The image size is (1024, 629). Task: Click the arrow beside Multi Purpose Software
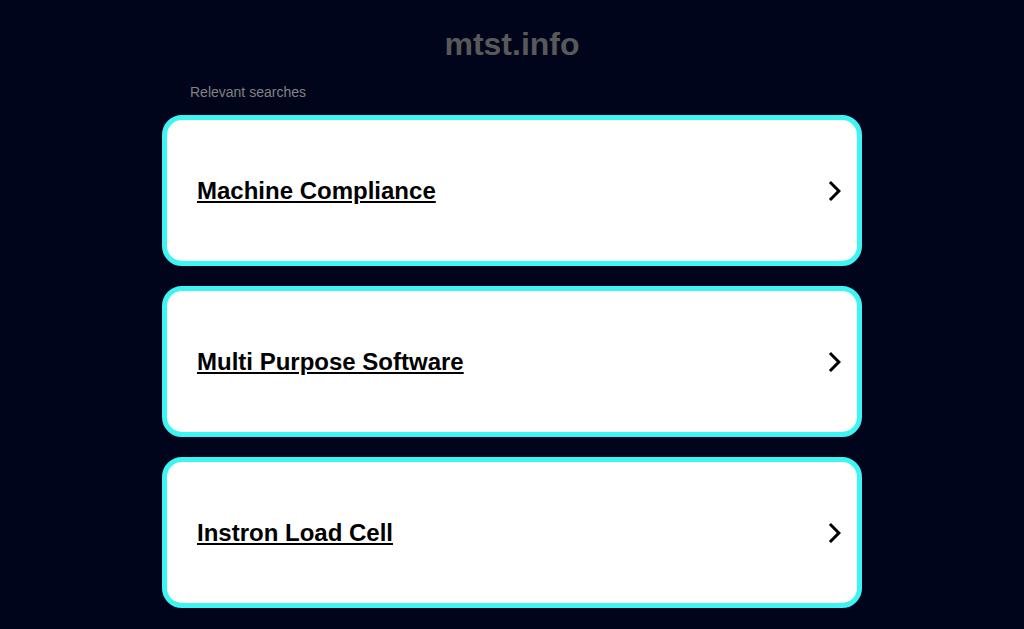pyautogui.click(x=834, y=362)
